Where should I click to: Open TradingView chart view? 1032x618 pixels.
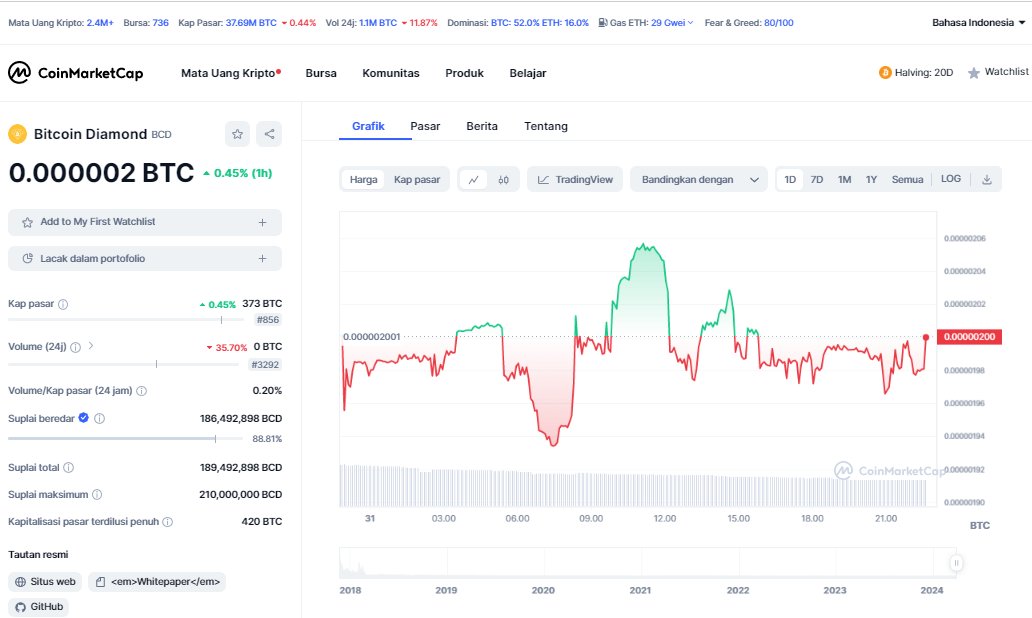coord(575,180)
